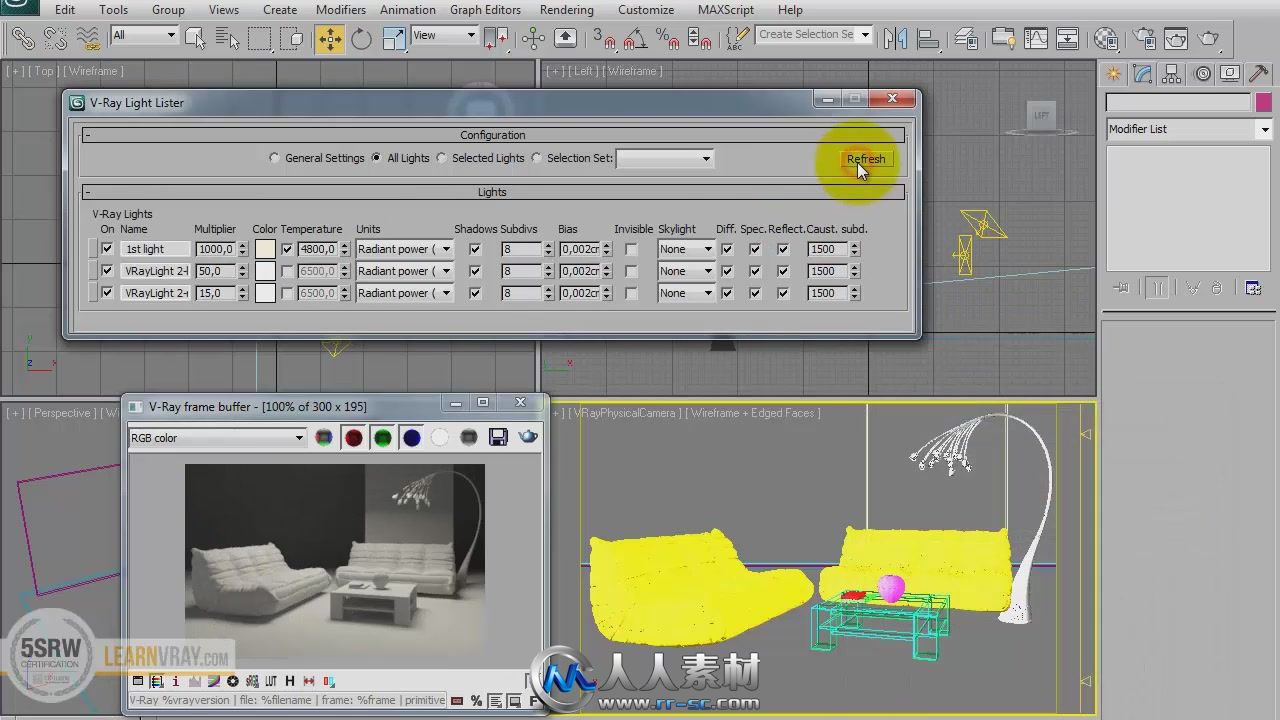Toggle the 3D Snaps button
Viewport: 1280px width, 720px height.
[x=604, y=39]
